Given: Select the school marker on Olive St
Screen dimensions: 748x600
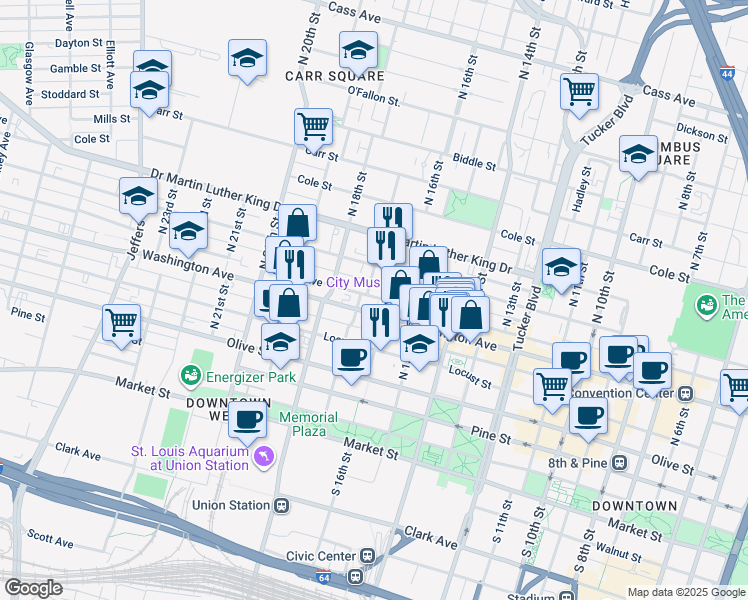Looking at the screenshot, I should click(281, 342).
